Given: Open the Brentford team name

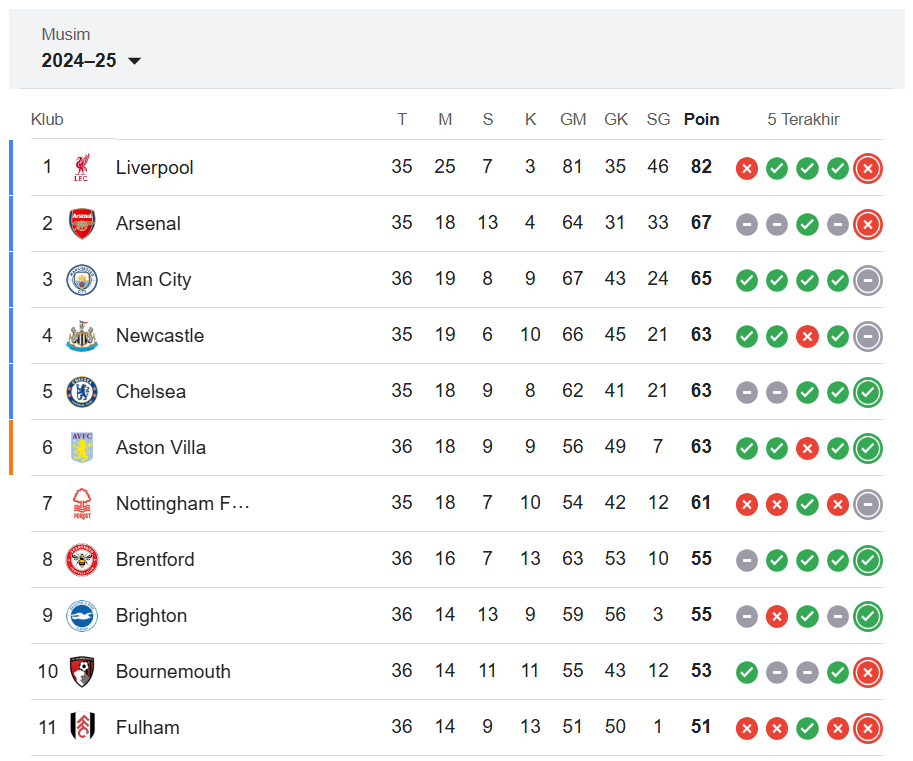Looking at the screenshot, I should pos(155,560).
